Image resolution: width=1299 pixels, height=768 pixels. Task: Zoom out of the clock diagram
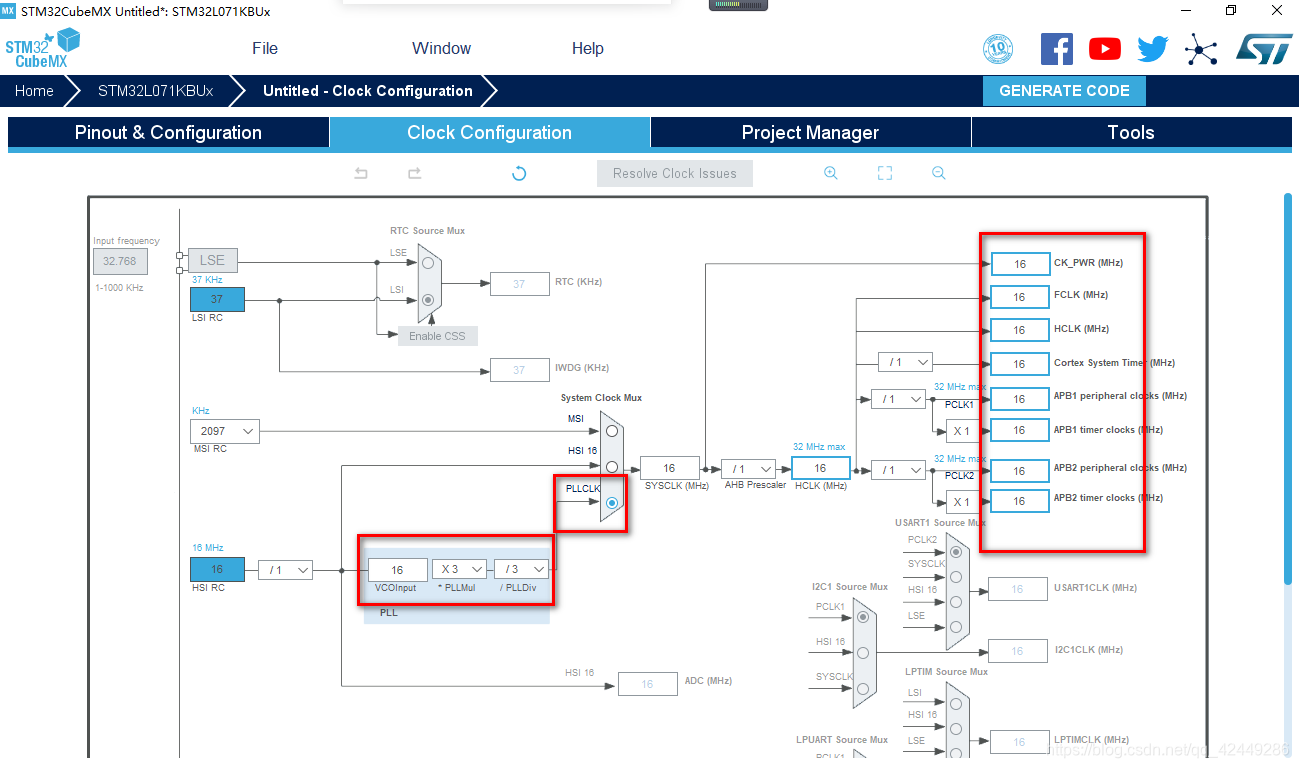click(939, 173)
